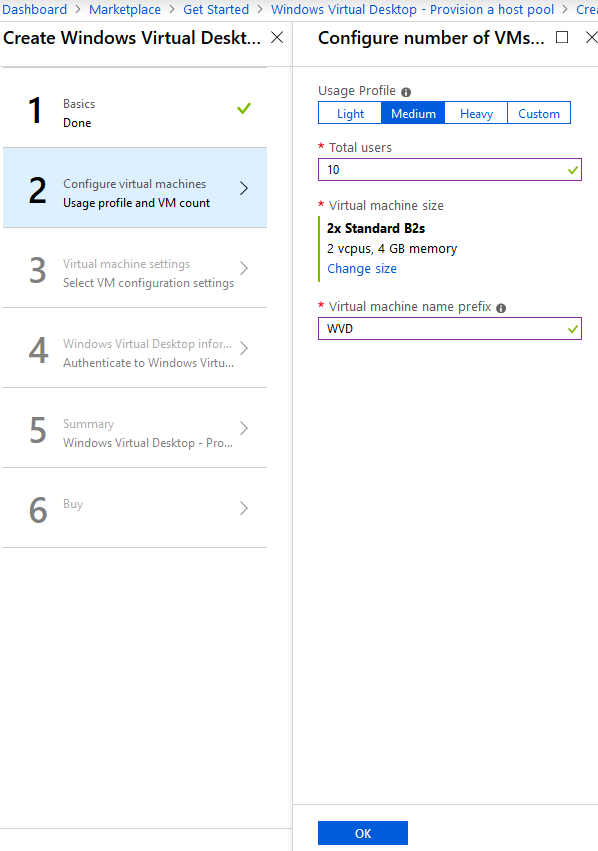Click the name prefix info icon
This screenshot has width=598, height=851.
(x=501, y=308)
